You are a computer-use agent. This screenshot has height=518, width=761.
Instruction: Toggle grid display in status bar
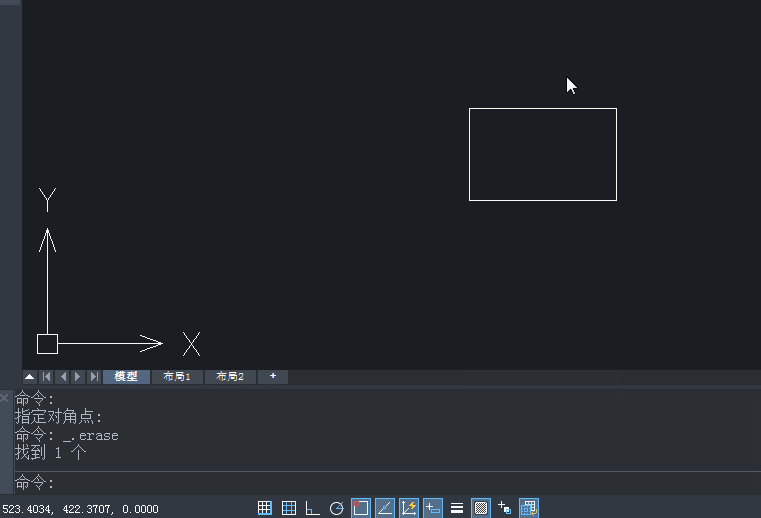click(x=289, y=508)
